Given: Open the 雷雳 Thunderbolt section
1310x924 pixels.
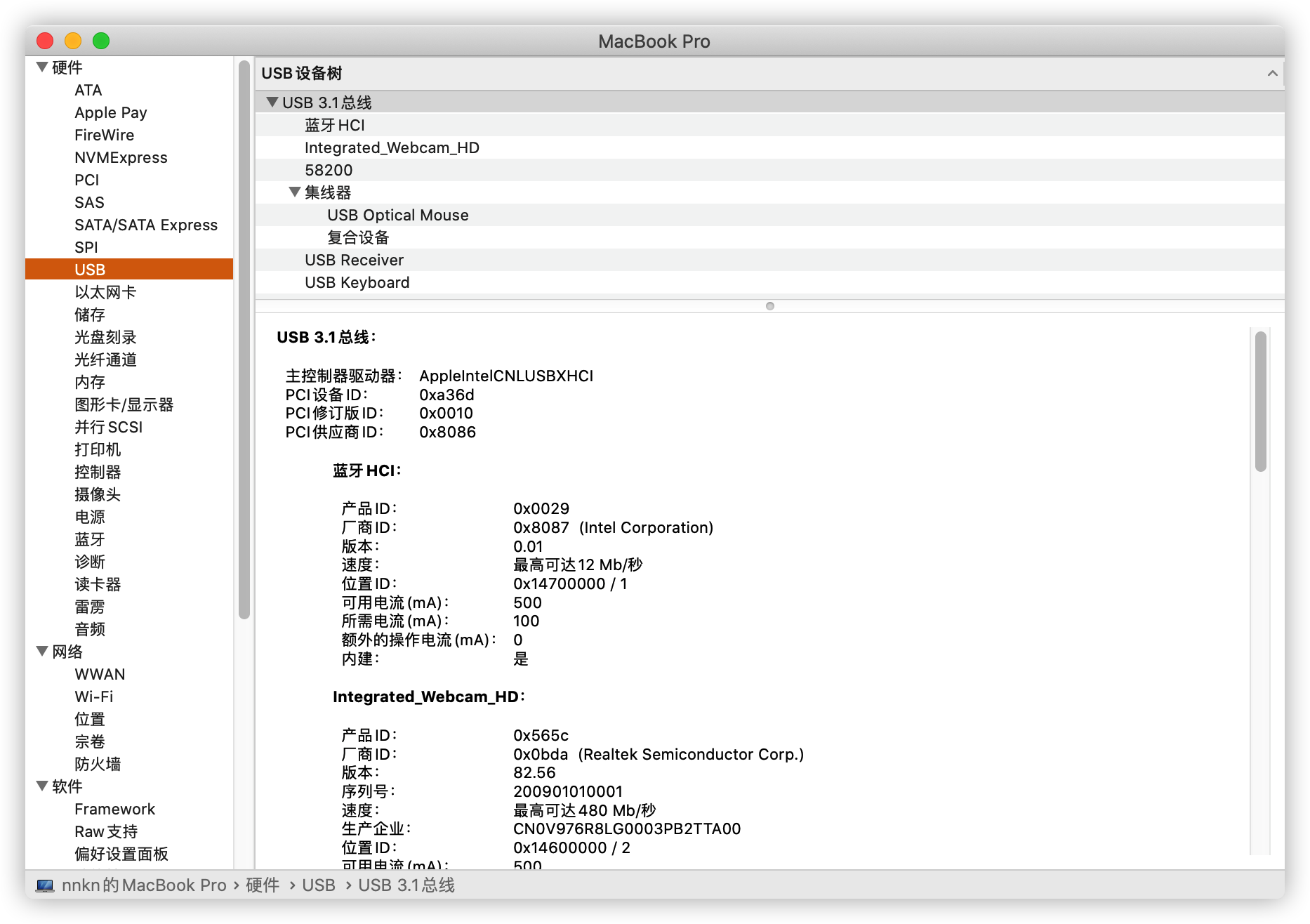Looking at the screenshot, I should coord(90,607).
